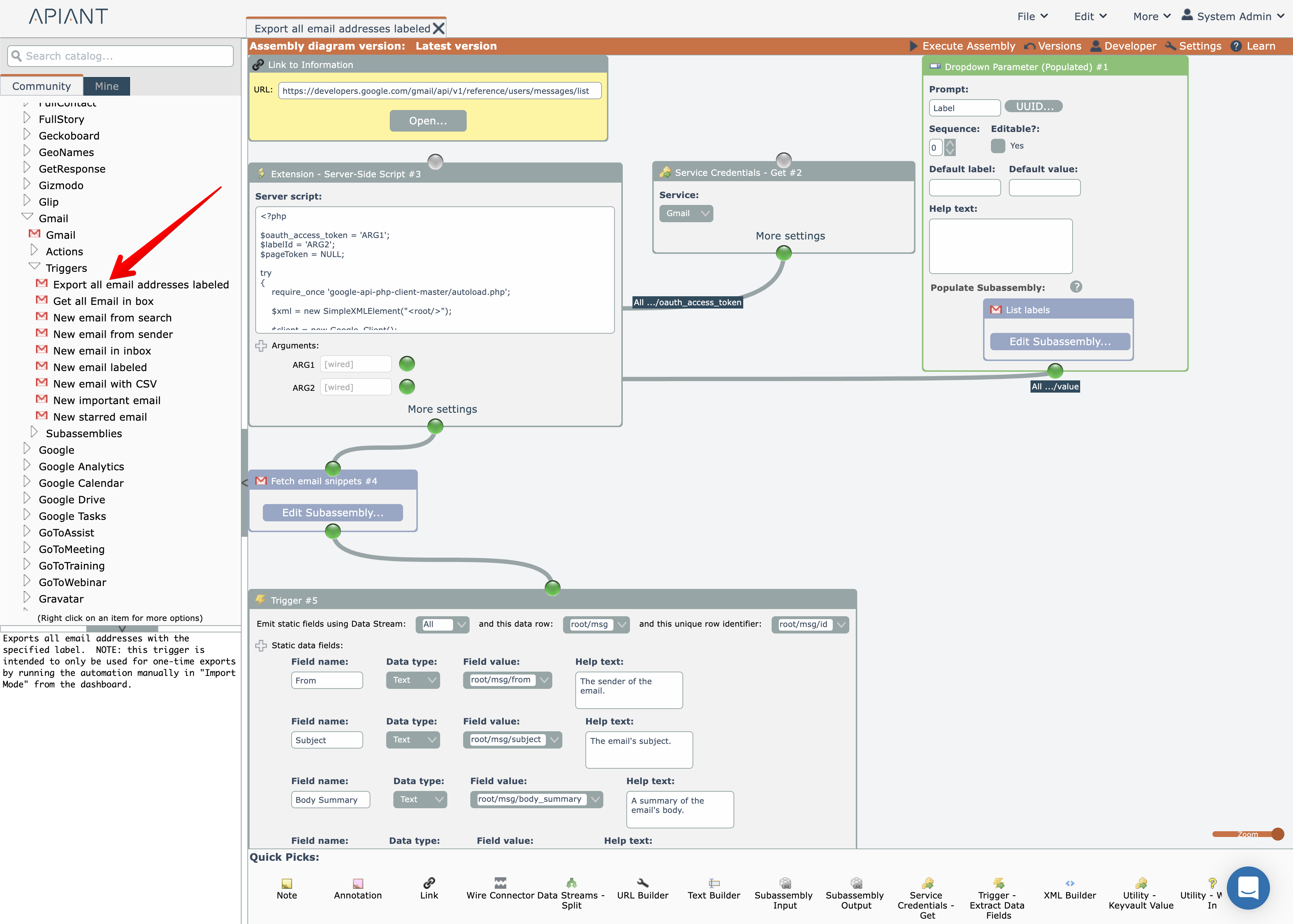
Task: Click the Open... link button
Action: 428,120
